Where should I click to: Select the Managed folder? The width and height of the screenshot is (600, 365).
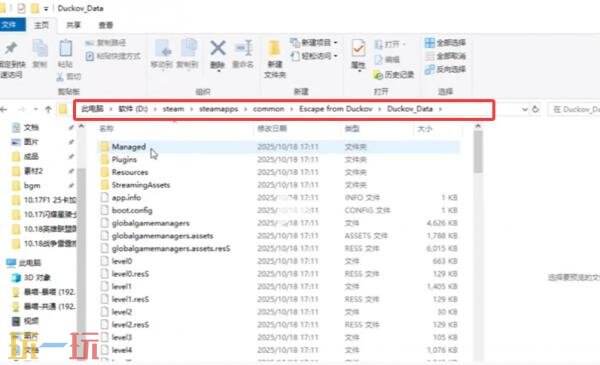tap(279, 147)
